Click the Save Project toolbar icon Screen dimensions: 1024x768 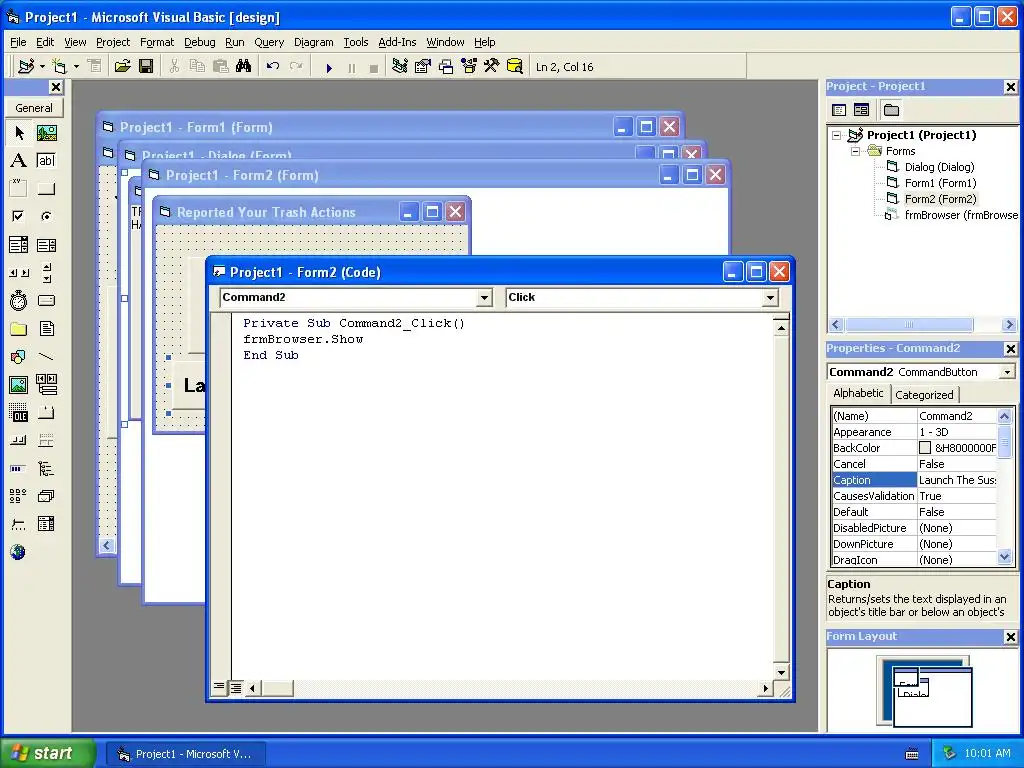(x=146, y=67)
